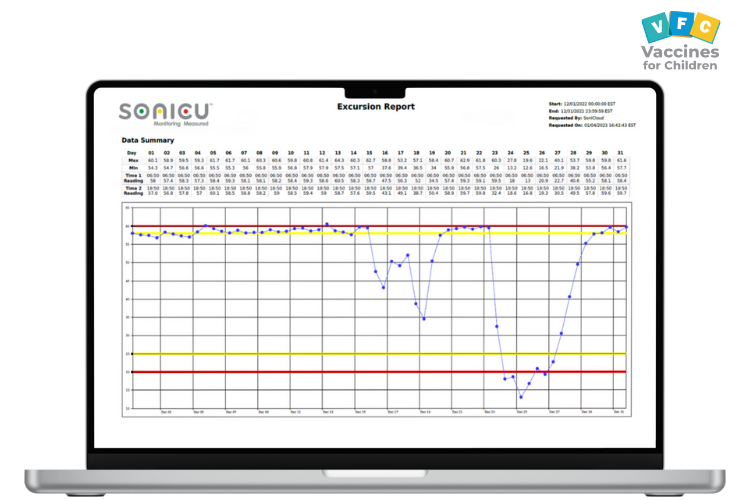Select the Time 2 Reading row label
The width and height of the screenshot is (750, 500).
pos(131,190)
